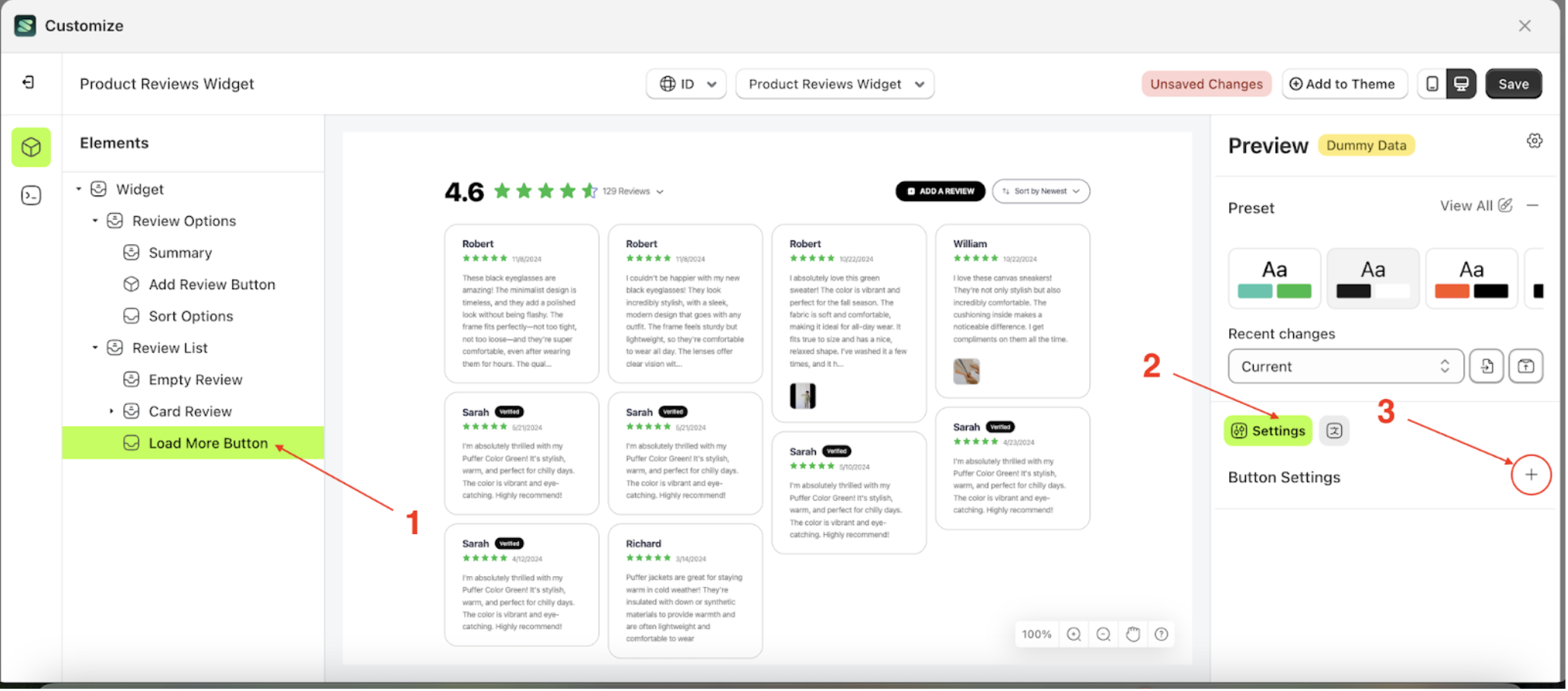The image size is (1568, 691).
Task: Open the Preview settings gear icon
Action: pos(1535,140)
